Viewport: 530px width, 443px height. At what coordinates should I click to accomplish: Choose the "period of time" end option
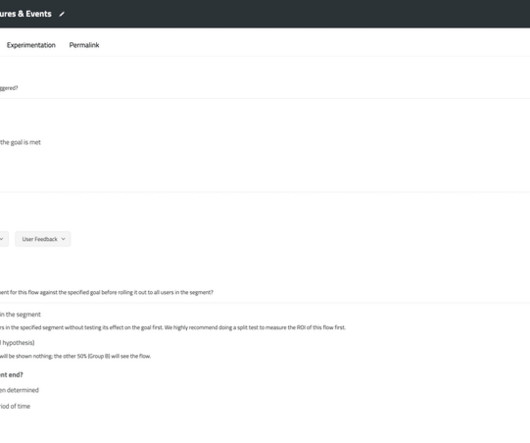point(15,406)
